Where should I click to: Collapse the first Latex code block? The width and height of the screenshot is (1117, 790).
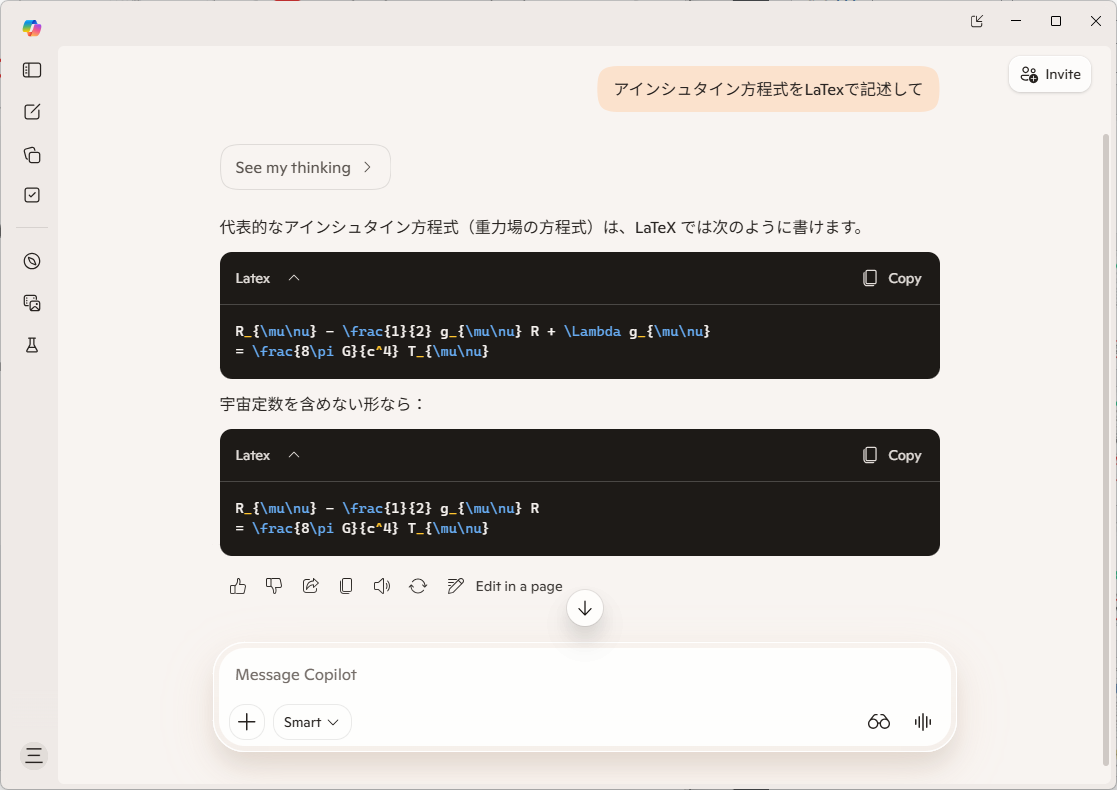pyautogui.click(x=294, y=278)
